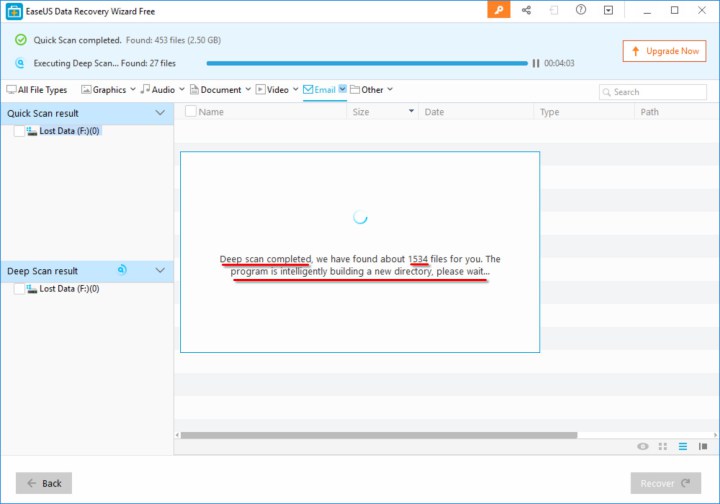
Task: Tick the select-all checkbox beside Name
Action: point(190,112)
